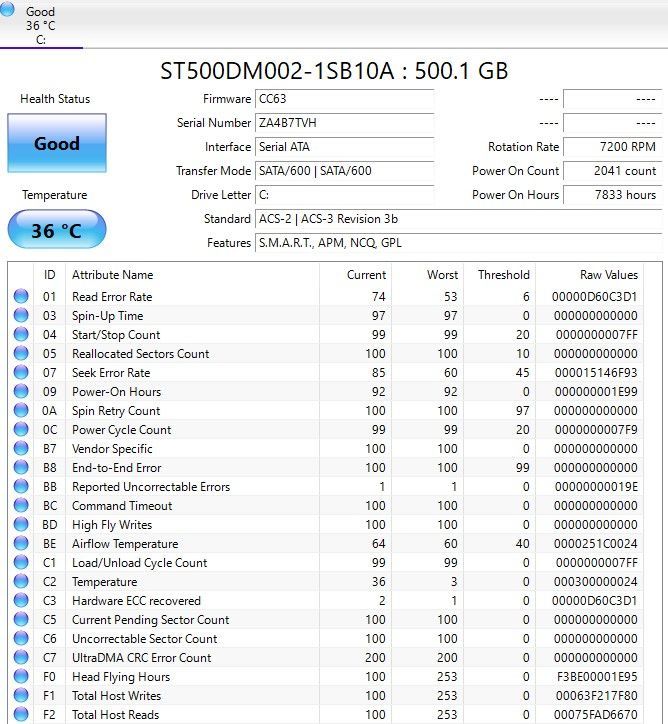668x724 pixels.
Task: Click the status orb for Load/Unload Cycle Count
Action: pyautogui.click(x=21, y=562)
